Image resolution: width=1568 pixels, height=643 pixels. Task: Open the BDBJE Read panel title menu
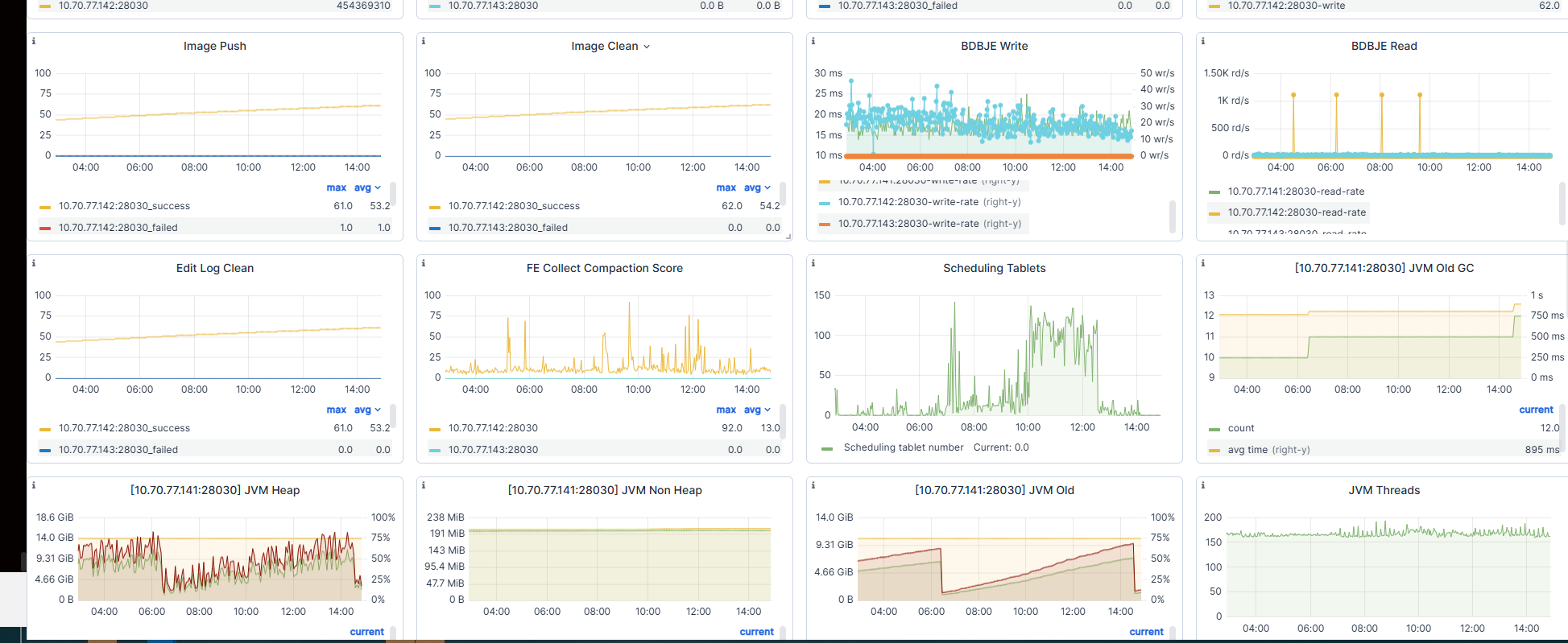[1384, 46]
